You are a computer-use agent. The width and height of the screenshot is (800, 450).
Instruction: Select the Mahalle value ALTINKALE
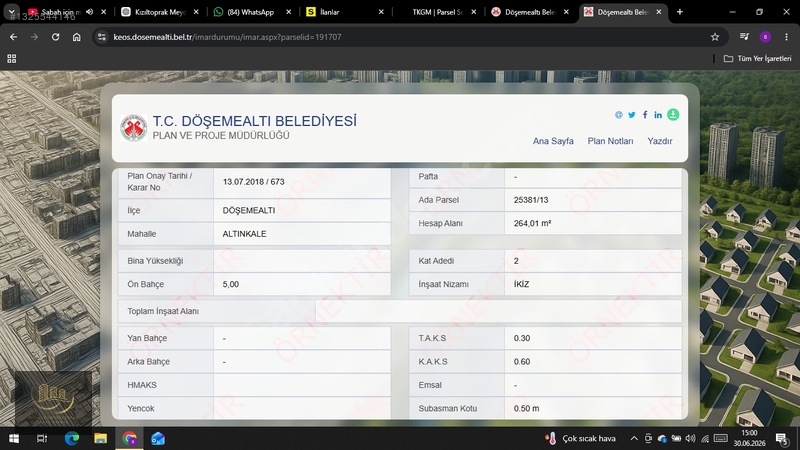point(244,234)
